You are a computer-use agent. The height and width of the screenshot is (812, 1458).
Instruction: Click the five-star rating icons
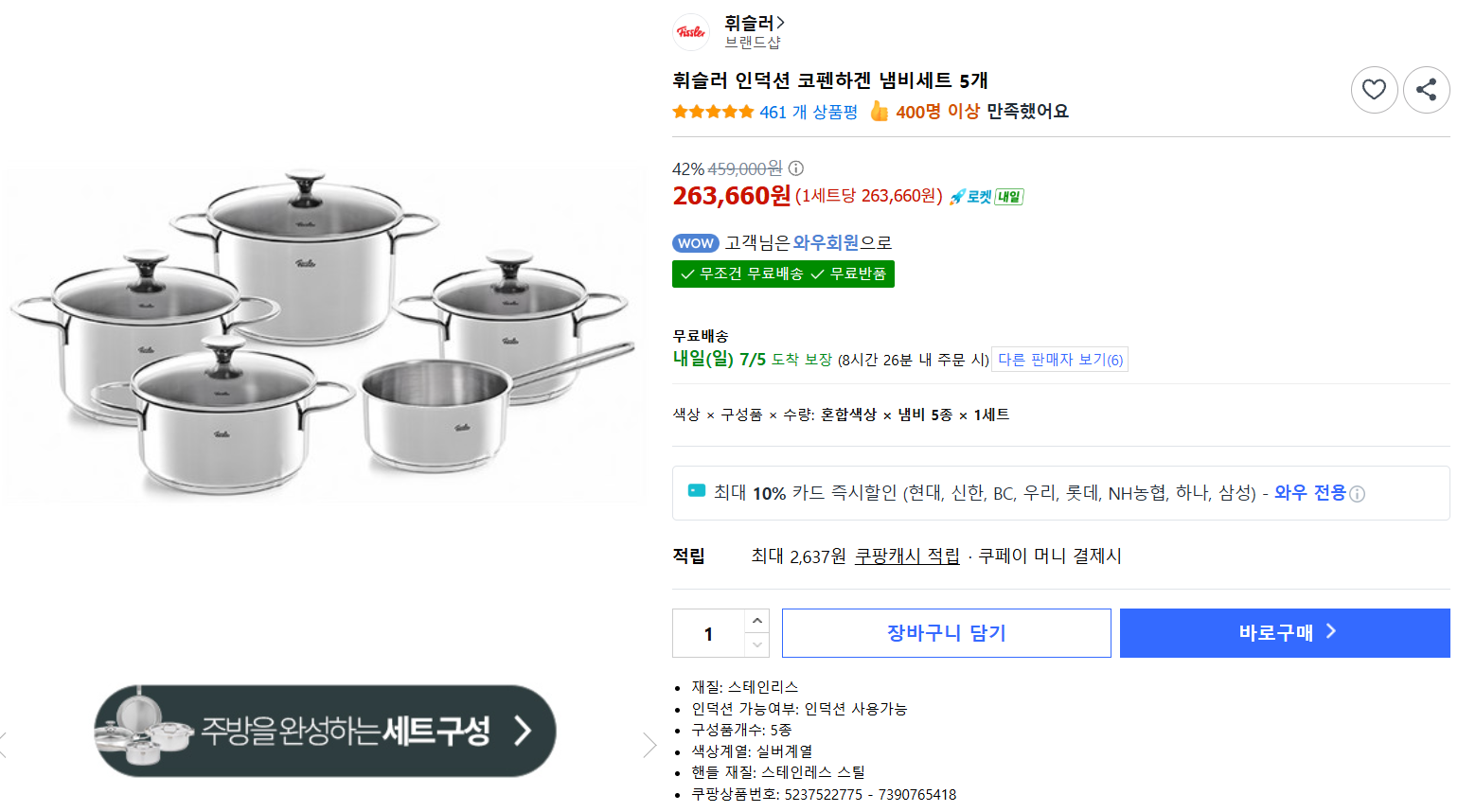(713, 112)
